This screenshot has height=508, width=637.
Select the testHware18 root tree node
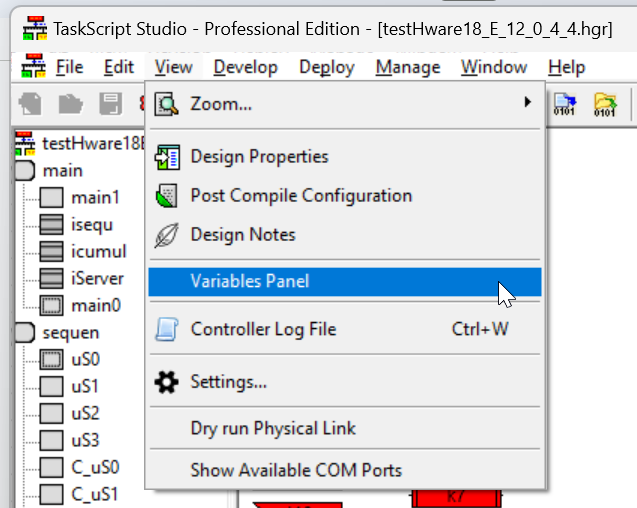pyautogui.click(x=93, y=143)
